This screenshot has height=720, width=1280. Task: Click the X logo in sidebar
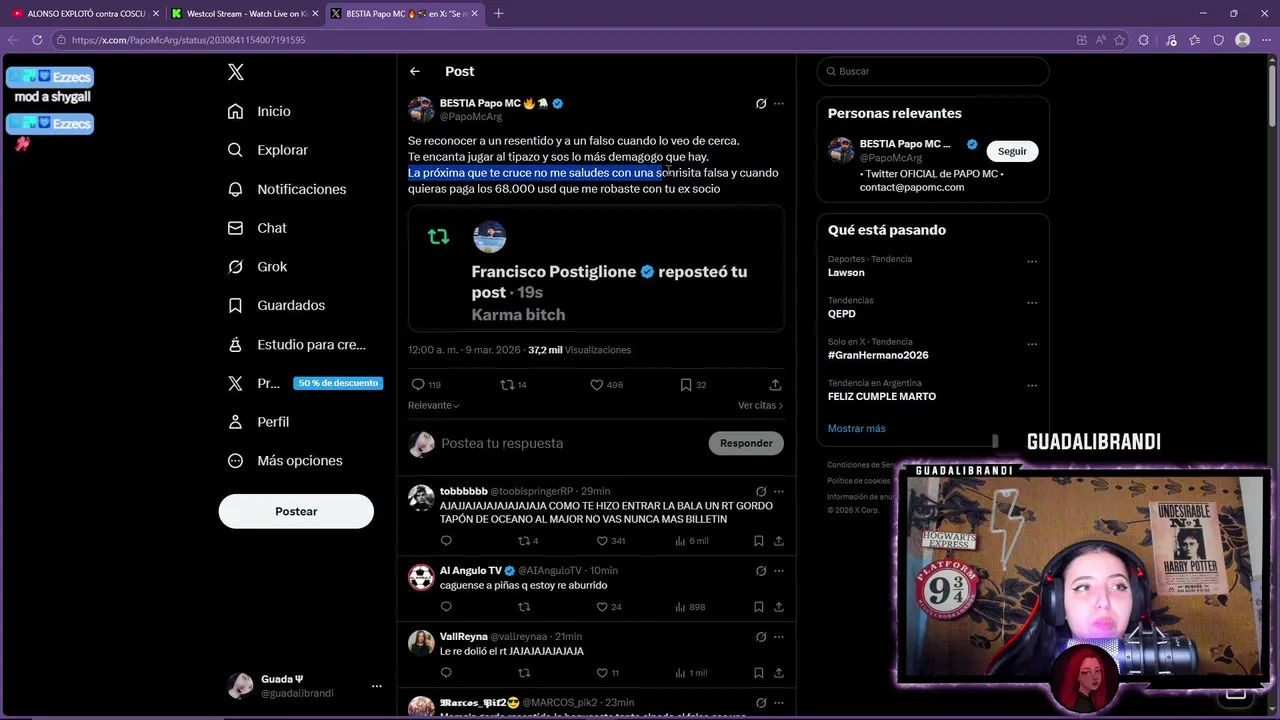pyautogui.click(x=236, y=72)
